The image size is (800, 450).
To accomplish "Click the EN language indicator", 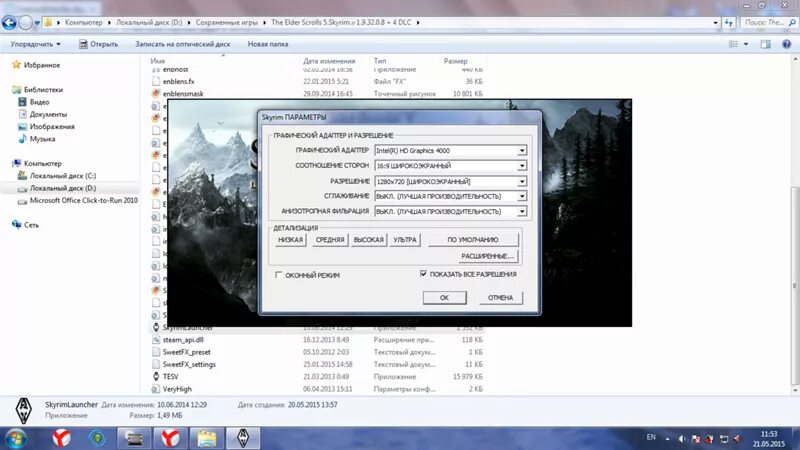I will click(651, 437).
